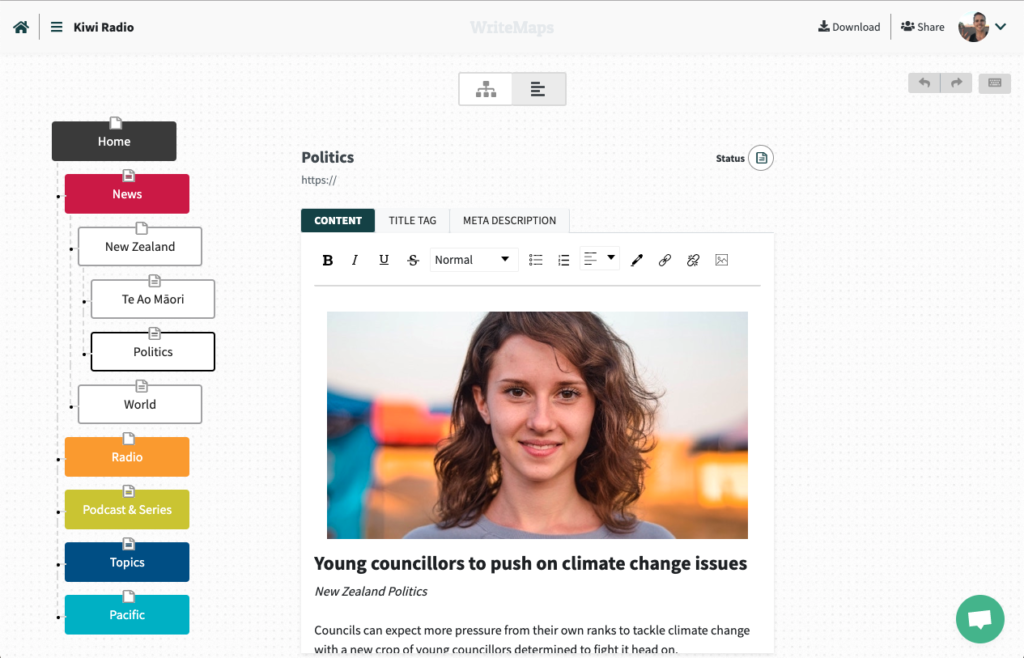This screenshot has height=658, width=1024.
Task: Remove link using the unlink icon
Action: tap(692, 260)
